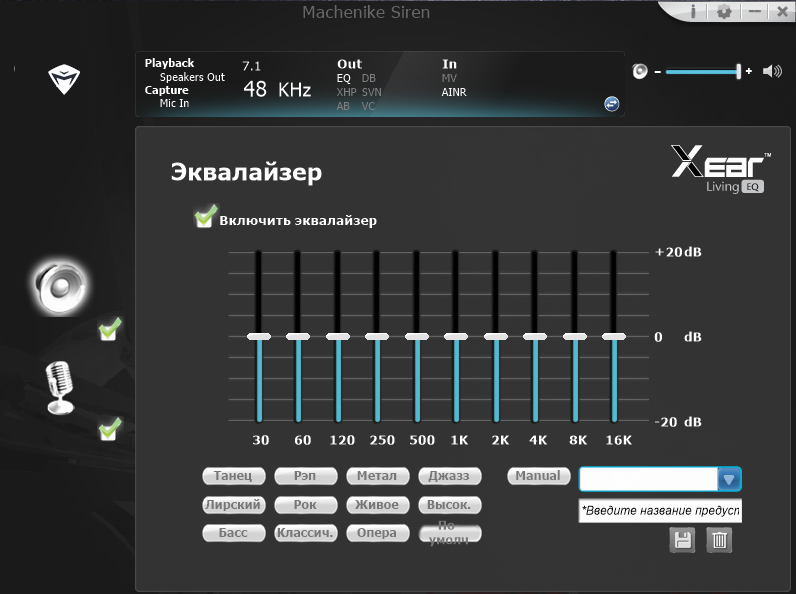The image size is (796, 594).
Task: Choose the "Manual" equalizer mode
Action: pos(540,476)
